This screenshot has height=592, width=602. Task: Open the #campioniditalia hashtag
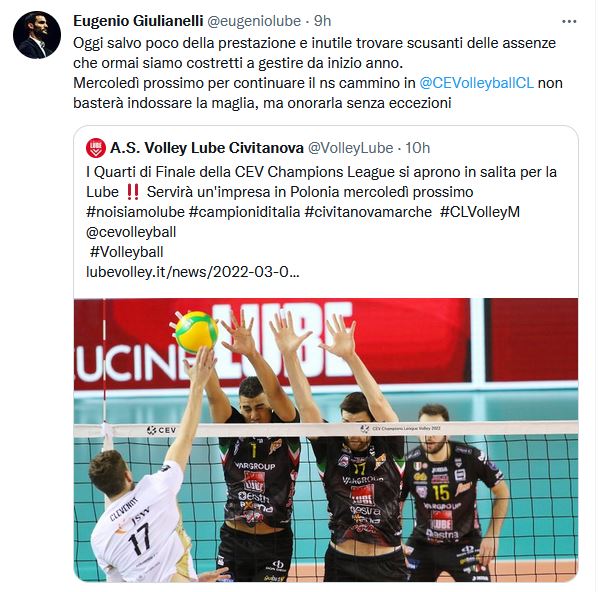pos(245,212)
